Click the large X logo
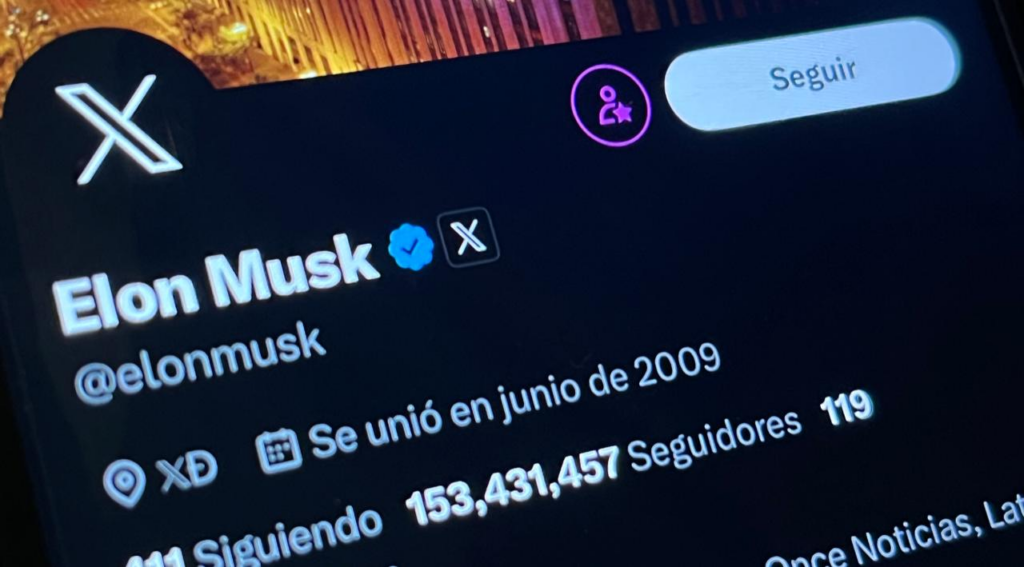The height and width of the screenshot is (567, 1024). coord(118,128)
